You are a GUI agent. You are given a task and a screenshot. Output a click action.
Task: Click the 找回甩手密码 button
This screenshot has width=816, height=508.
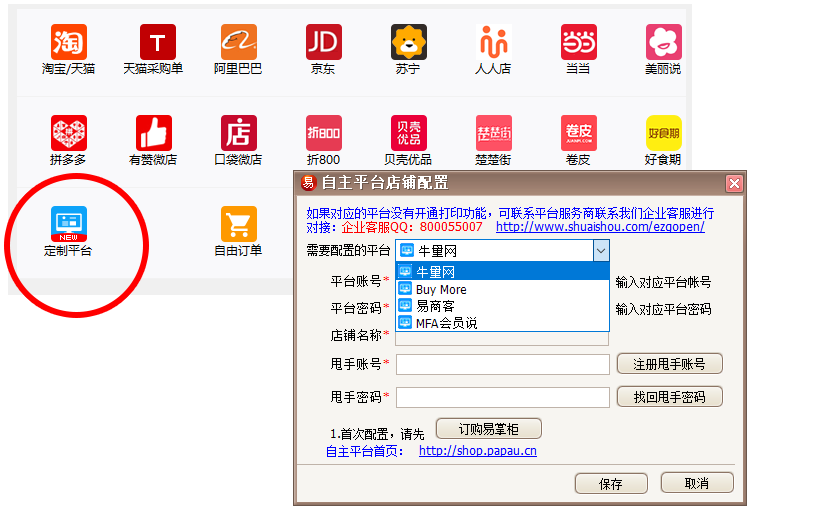(670, 397)
